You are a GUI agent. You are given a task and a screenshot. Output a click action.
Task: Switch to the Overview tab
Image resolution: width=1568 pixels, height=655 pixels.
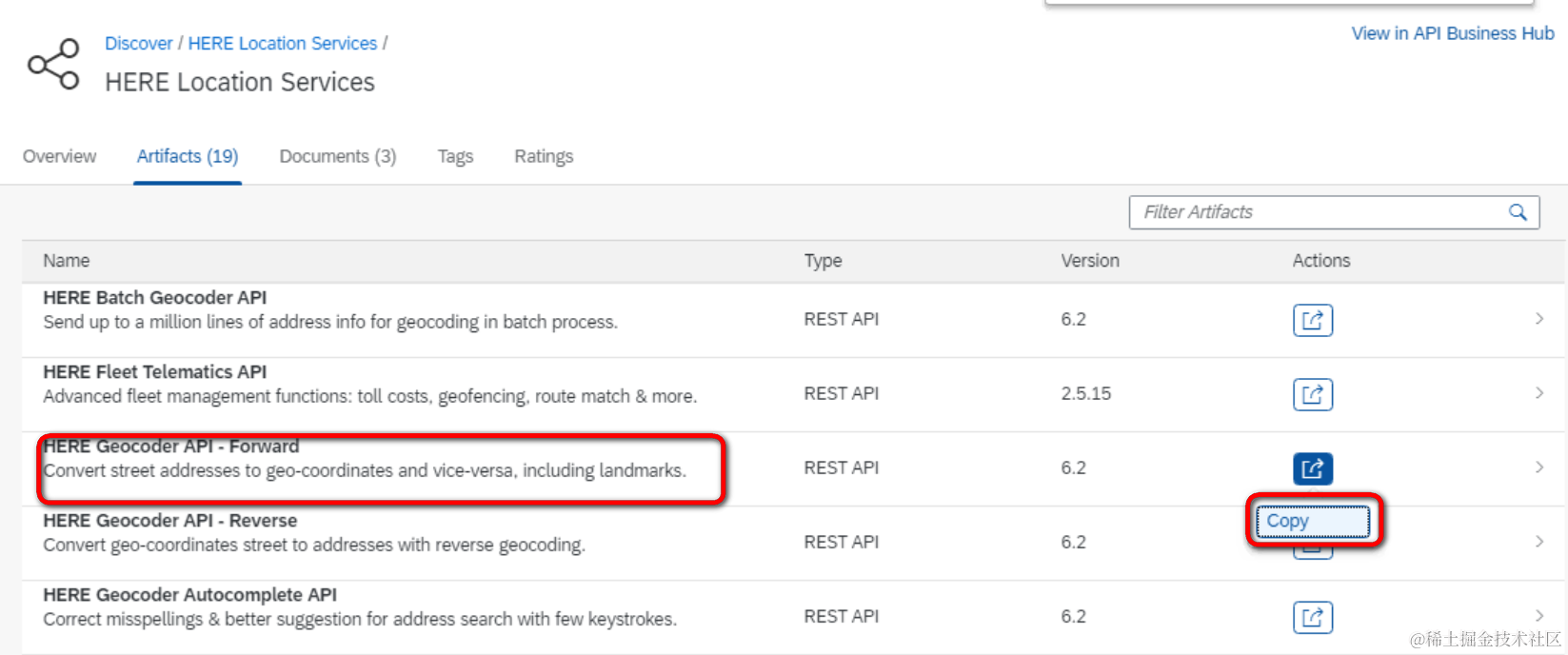[59, 156]
